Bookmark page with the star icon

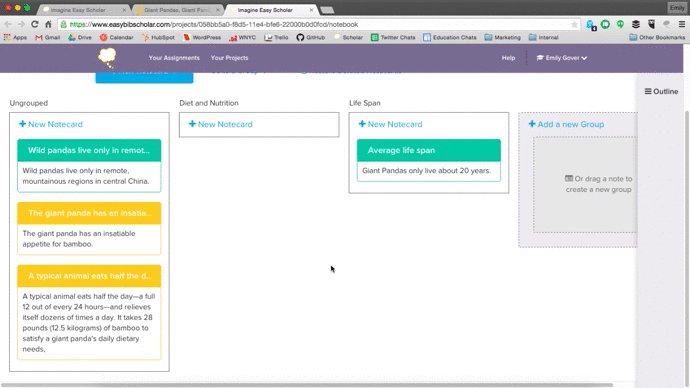[x=574, y=25]
